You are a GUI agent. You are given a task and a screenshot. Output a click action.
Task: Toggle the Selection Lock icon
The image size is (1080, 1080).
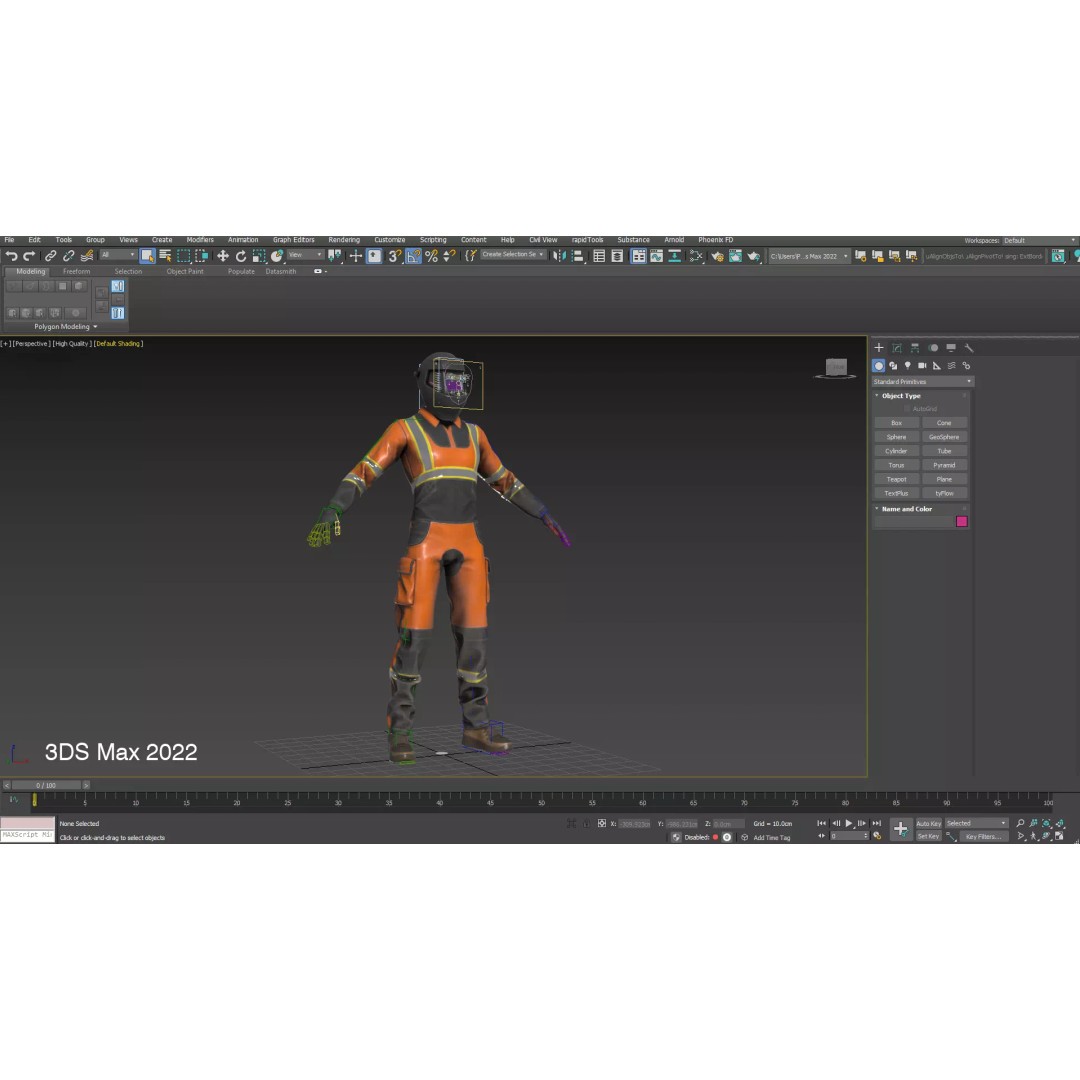[x=586, y=824]
